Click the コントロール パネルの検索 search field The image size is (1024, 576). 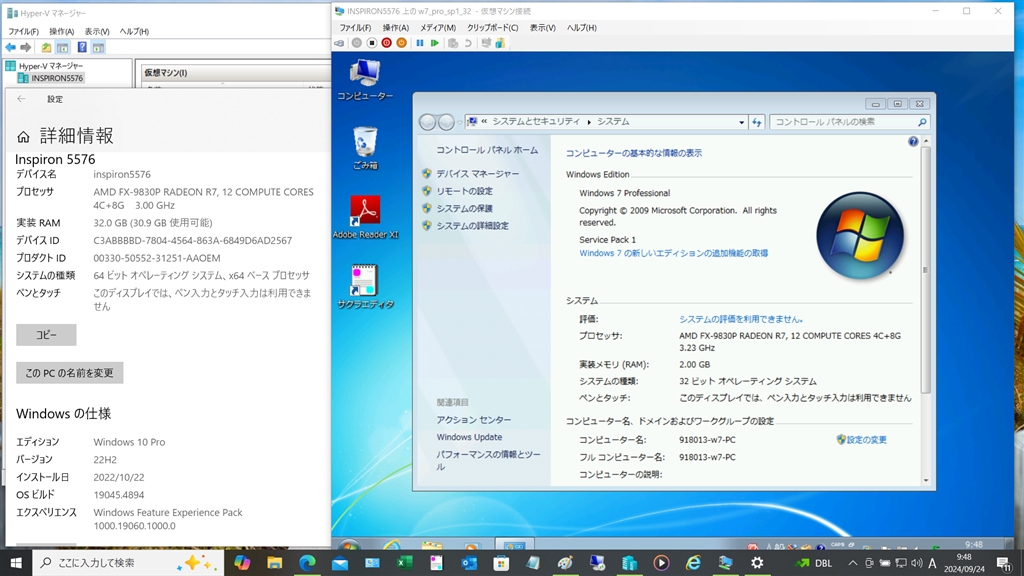point(849,122)
